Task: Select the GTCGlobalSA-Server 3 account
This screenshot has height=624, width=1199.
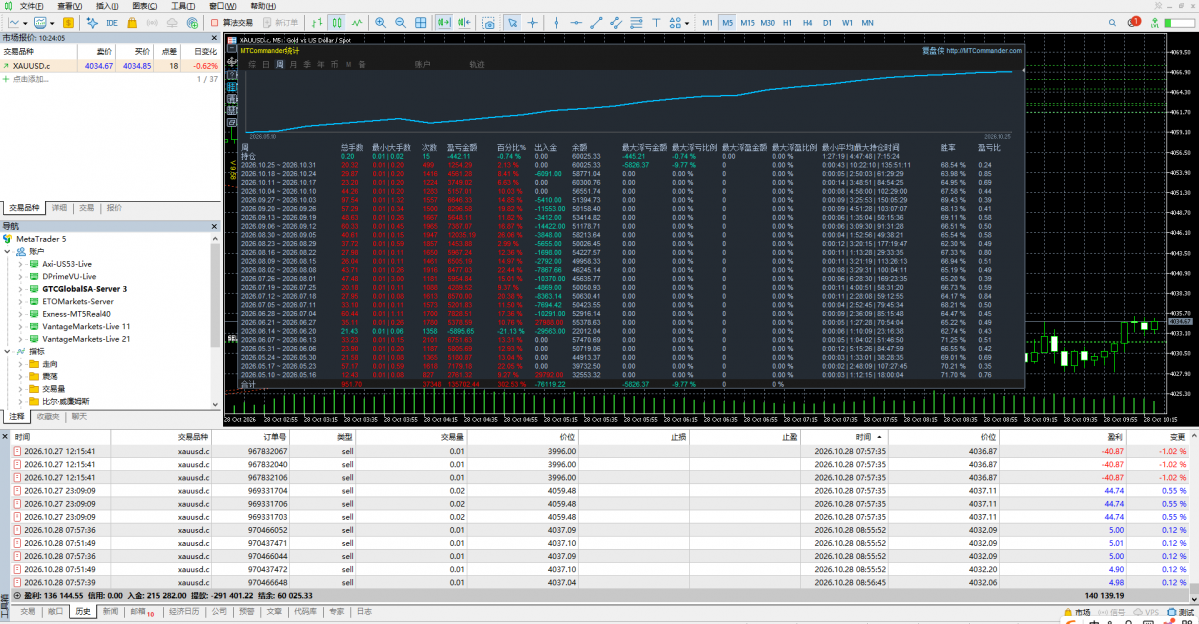Action: [x=85, y=289]
